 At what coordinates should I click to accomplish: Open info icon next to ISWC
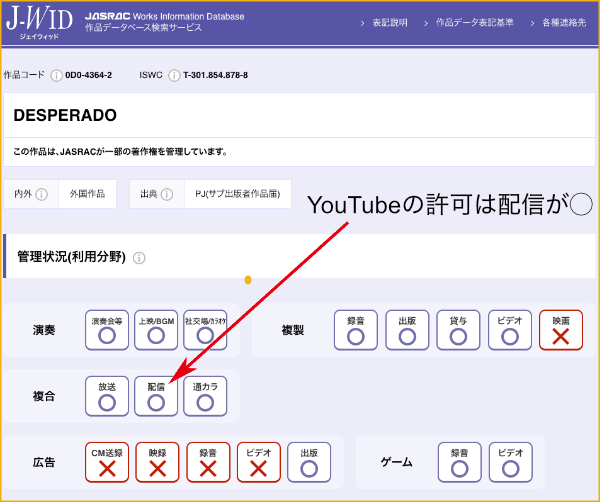pyautogui.click(x=174, y=75)
